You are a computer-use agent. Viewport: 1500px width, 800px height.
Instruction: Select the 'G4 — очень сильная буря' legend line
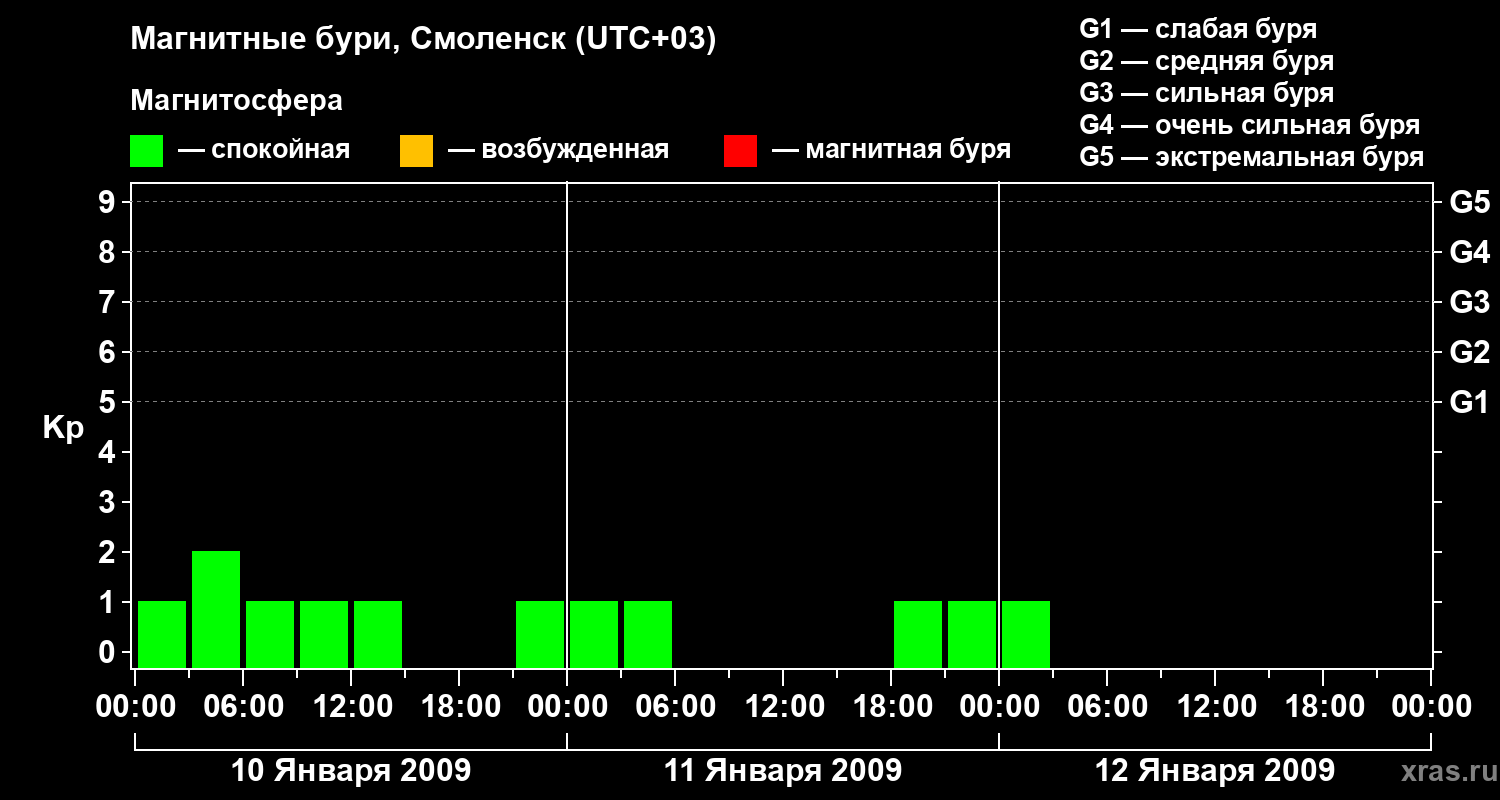tap(1250, 125)
